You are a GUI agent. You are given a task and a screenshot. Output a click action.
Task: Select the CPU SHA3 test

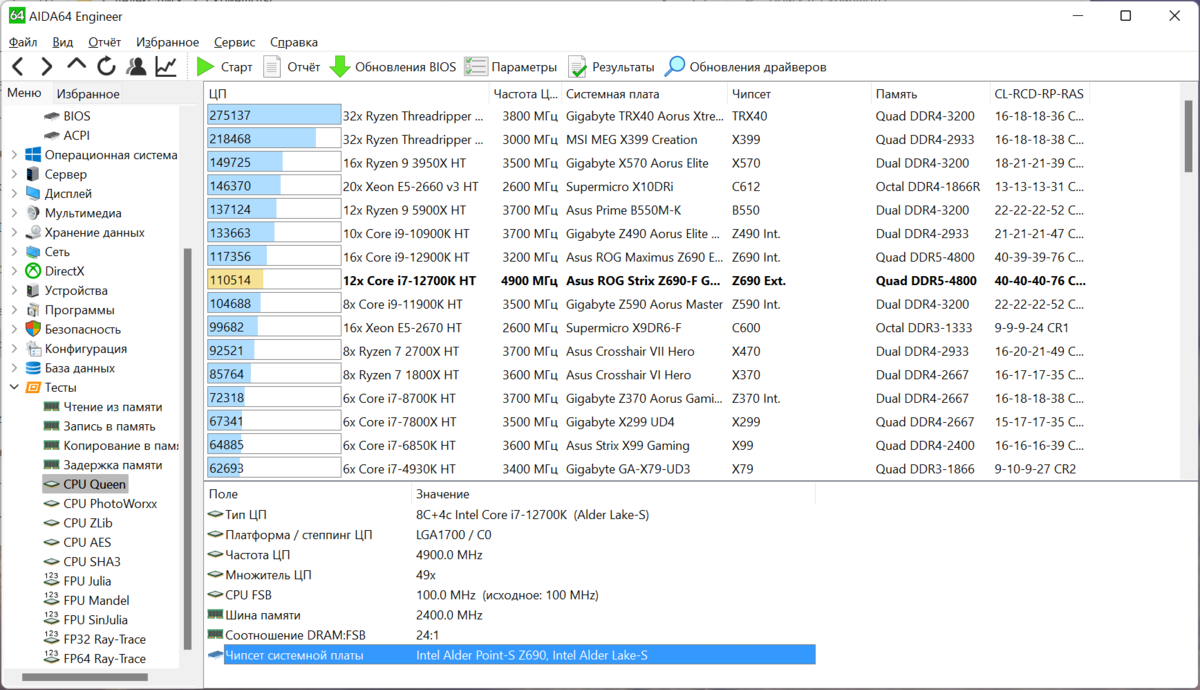(x=92, y=562)
